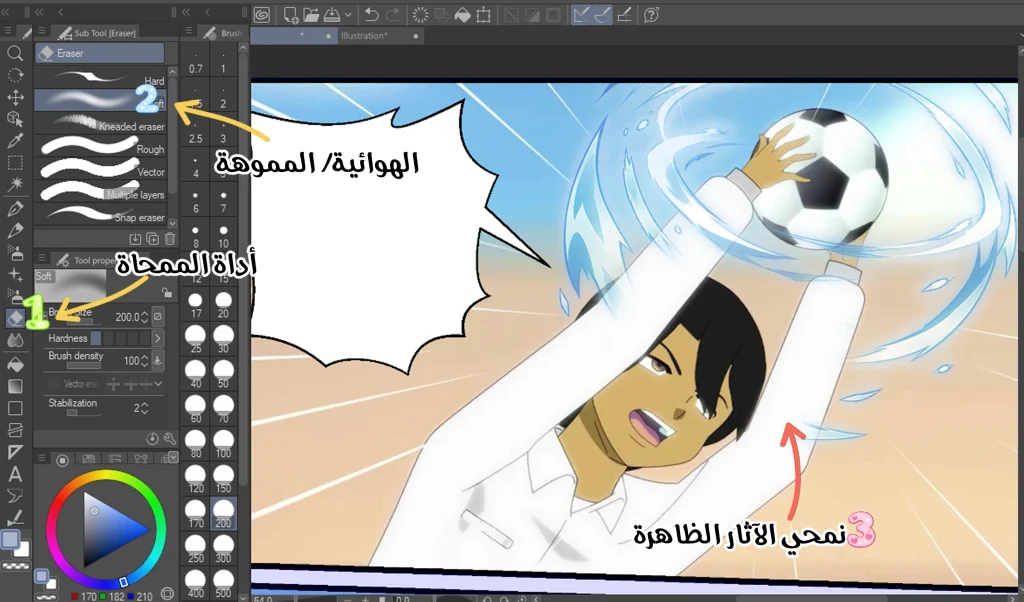The width and height of the screenshot is (1024, 602).
Task: Select the transparent color swatch
Action: (15, 567)
